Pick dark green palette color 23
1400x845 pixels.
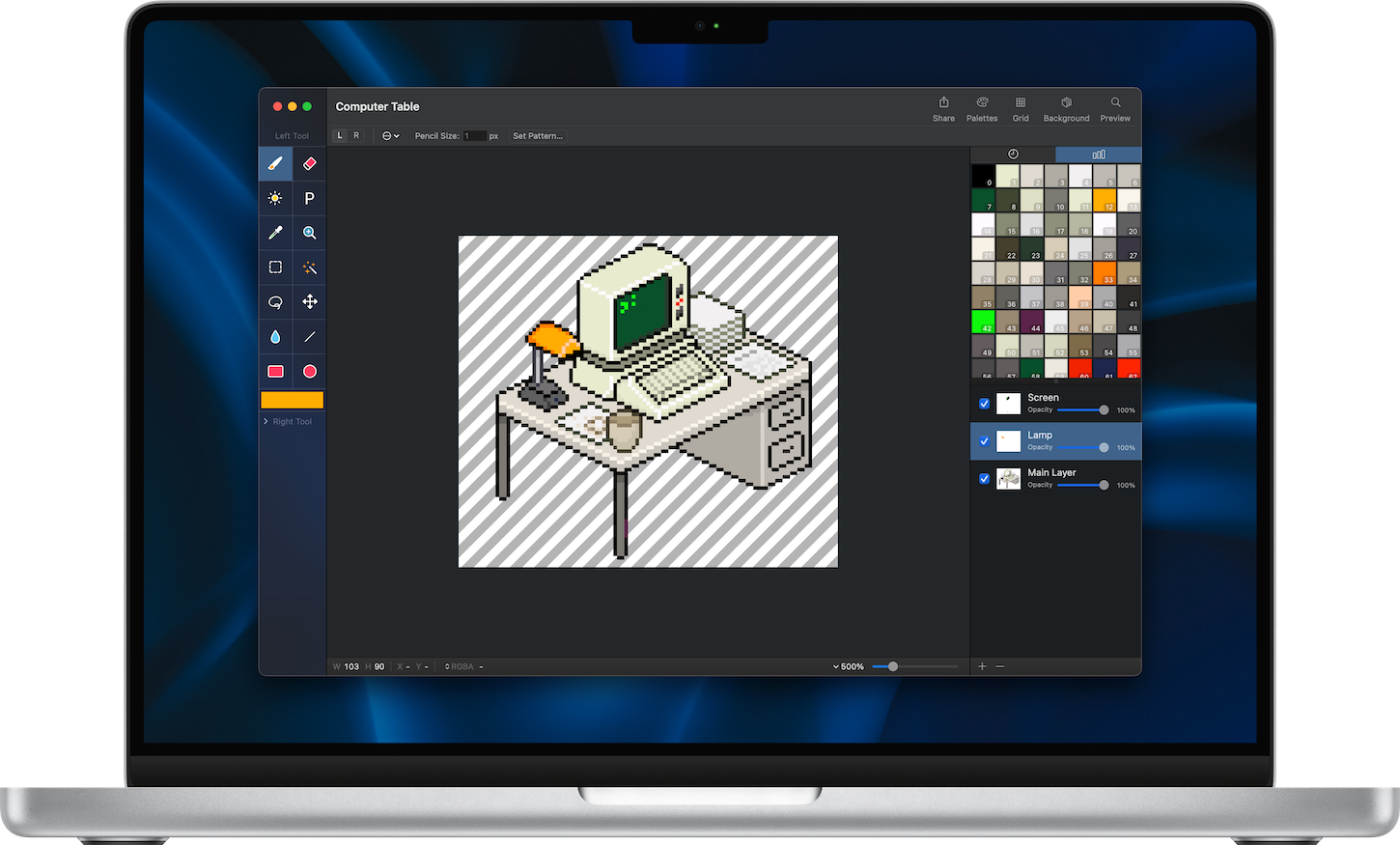(1032, 248)
